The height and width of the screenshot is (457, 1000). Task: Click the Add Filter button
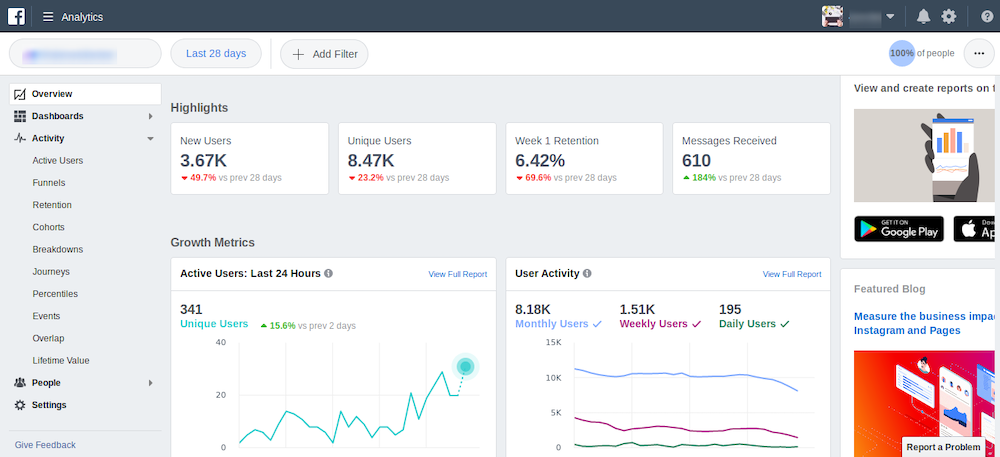coord(324,54)
